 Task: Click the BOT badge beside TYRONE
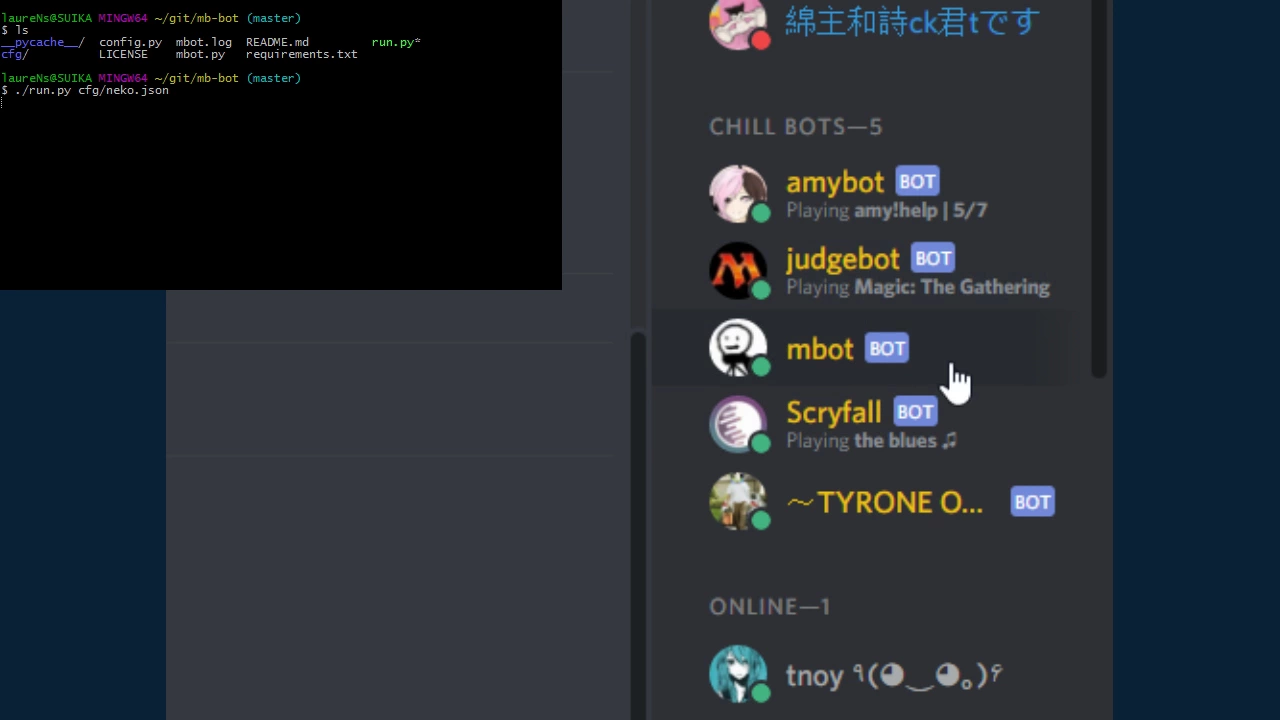click(x=1033, y=501)
